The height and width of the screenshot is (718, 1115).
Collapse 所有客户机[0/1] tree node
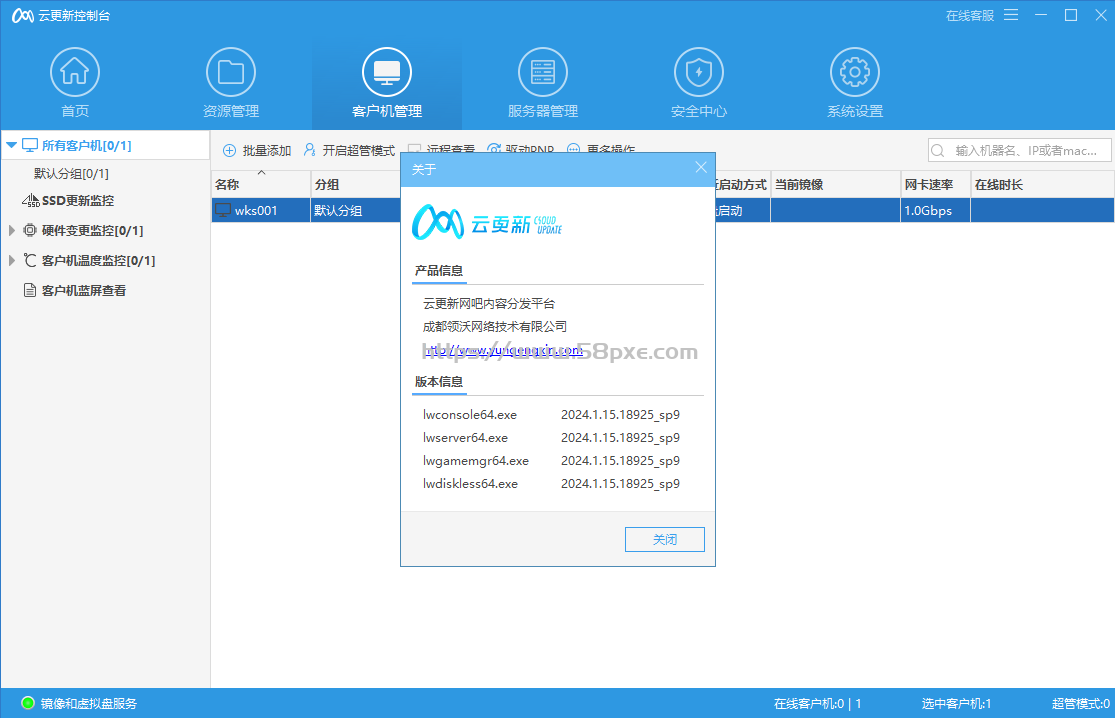(11, 145)
